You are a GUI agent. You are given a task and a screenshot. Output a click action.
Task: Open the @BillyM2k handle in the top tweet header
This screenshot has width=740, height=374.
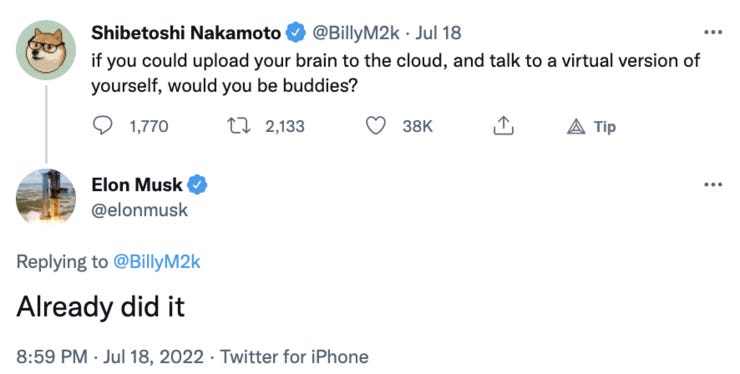click(356, 33)
